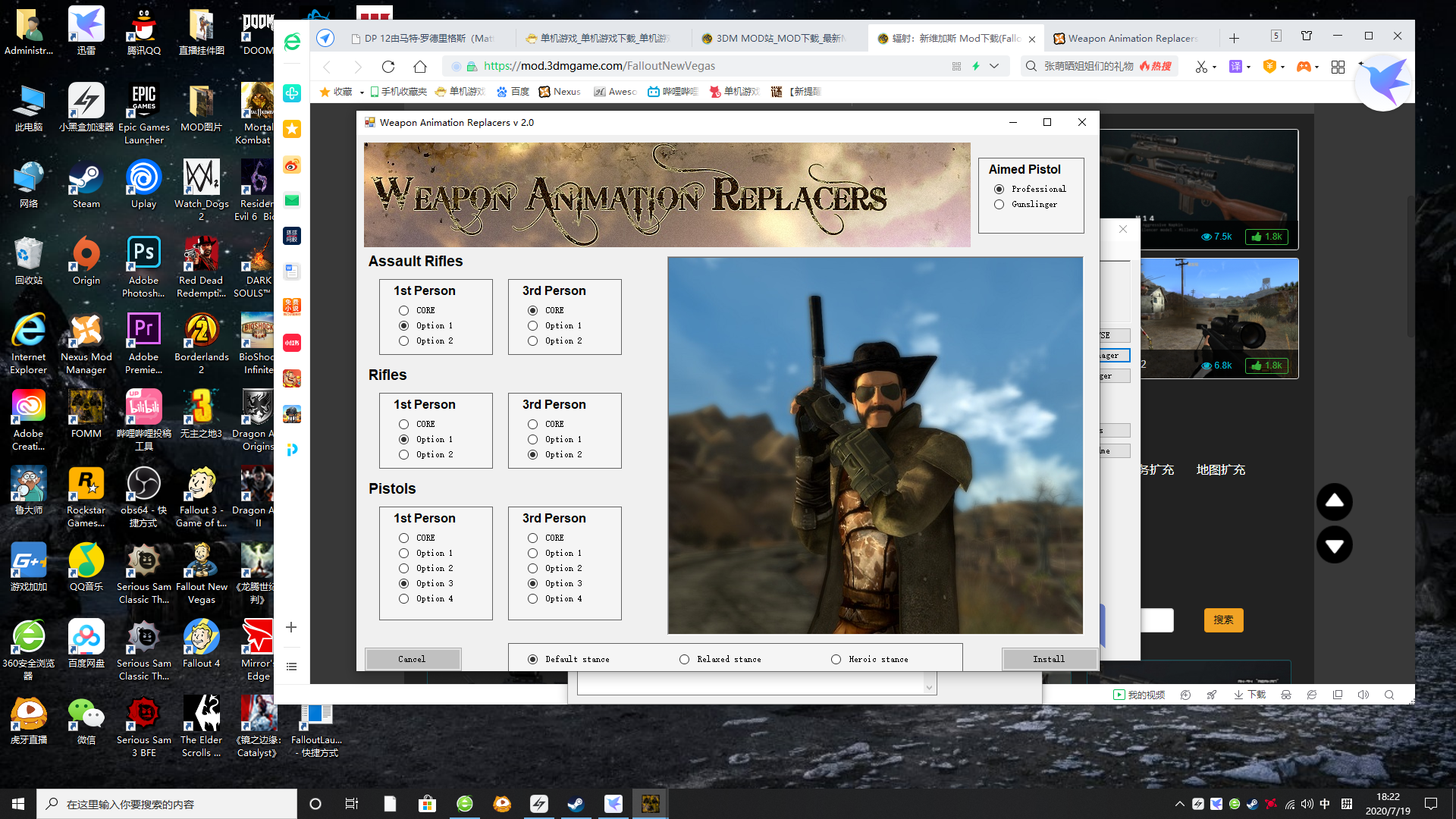Click the browser extensions grid icon
The width and height of the screenshot is (1456, 819).
pos(1338,67)
